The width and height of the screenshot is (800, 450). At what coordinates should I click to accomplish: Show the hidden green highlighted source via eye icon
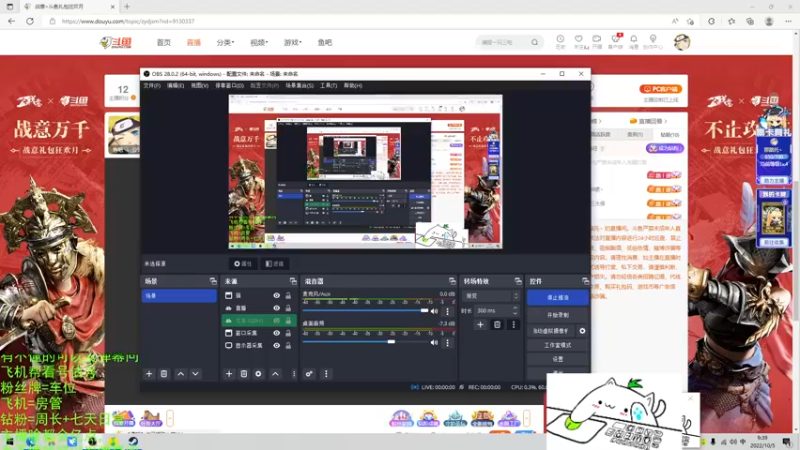277,320
